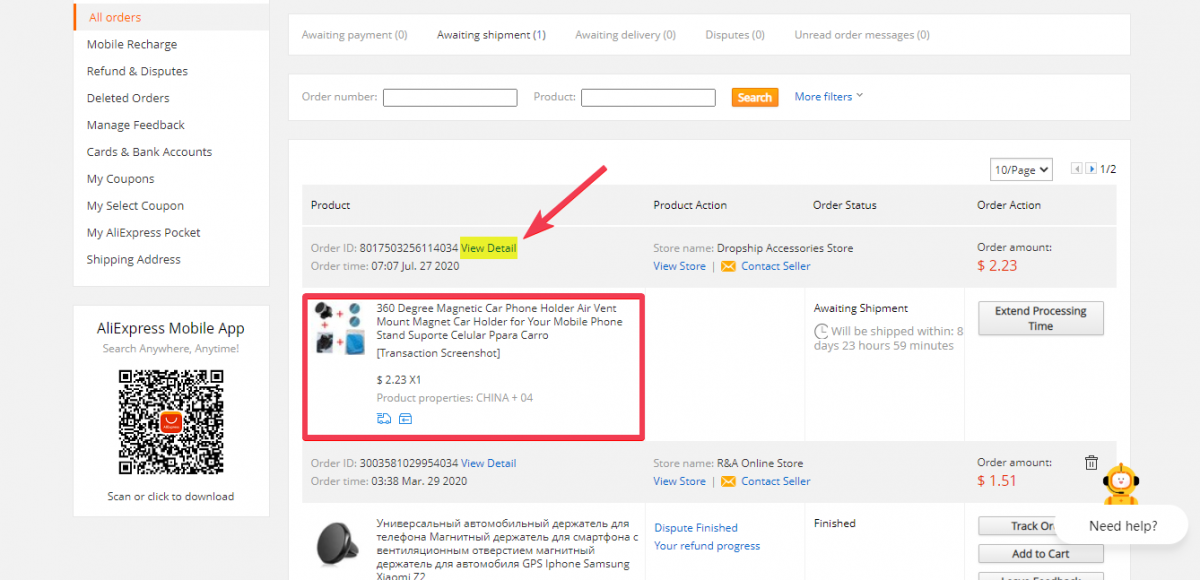Image resolution: width=1200 pixels, height=580 pixels.
Task: Switch to Awaiting payment (0) tab
Action: click(354, 35)
